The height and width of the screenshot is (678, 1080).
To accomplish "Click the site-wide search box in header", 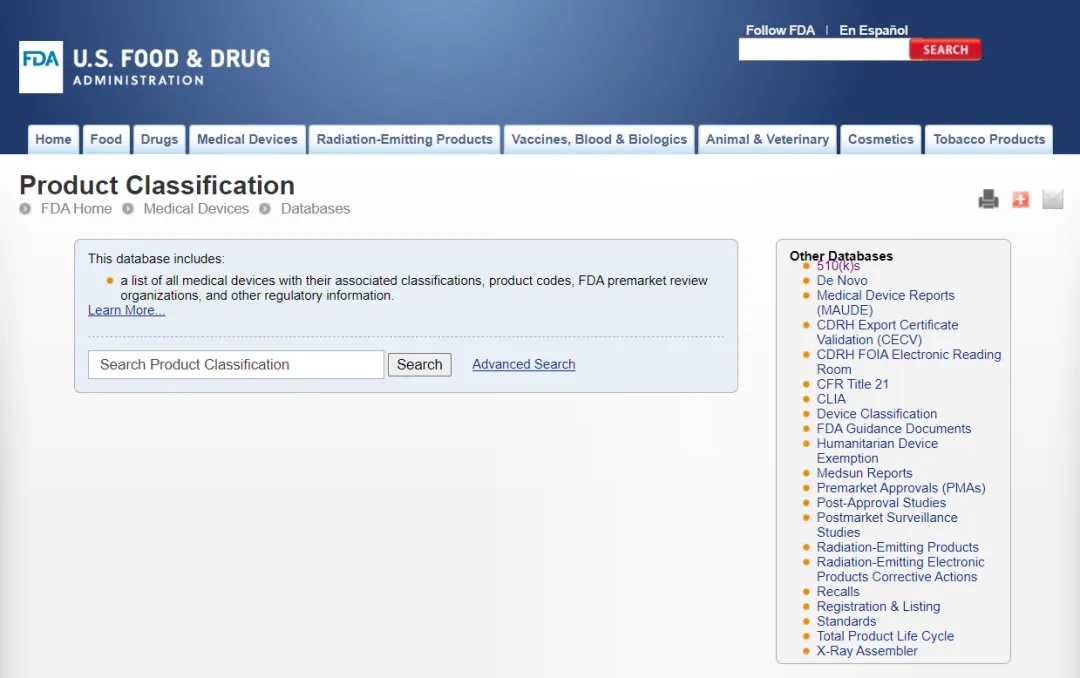I will (823, 50).
